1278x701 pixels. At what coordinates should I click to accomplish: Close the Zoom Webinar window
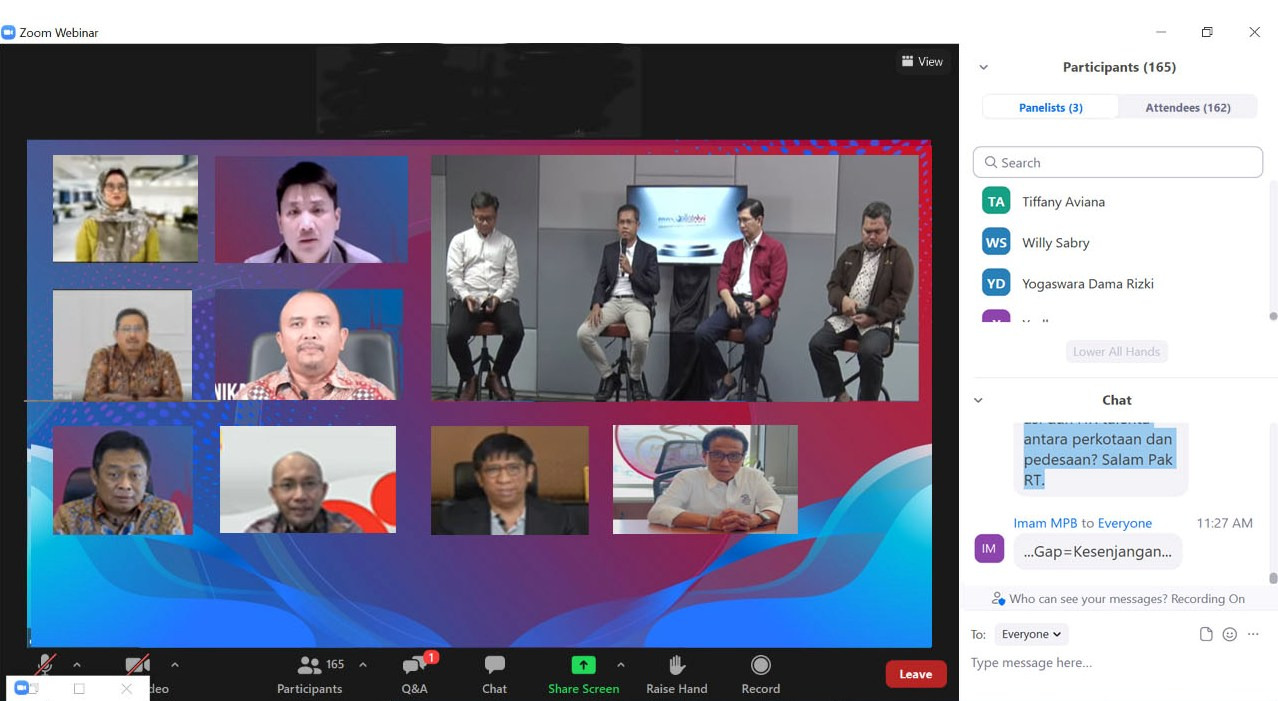(x=1254, y=32)
